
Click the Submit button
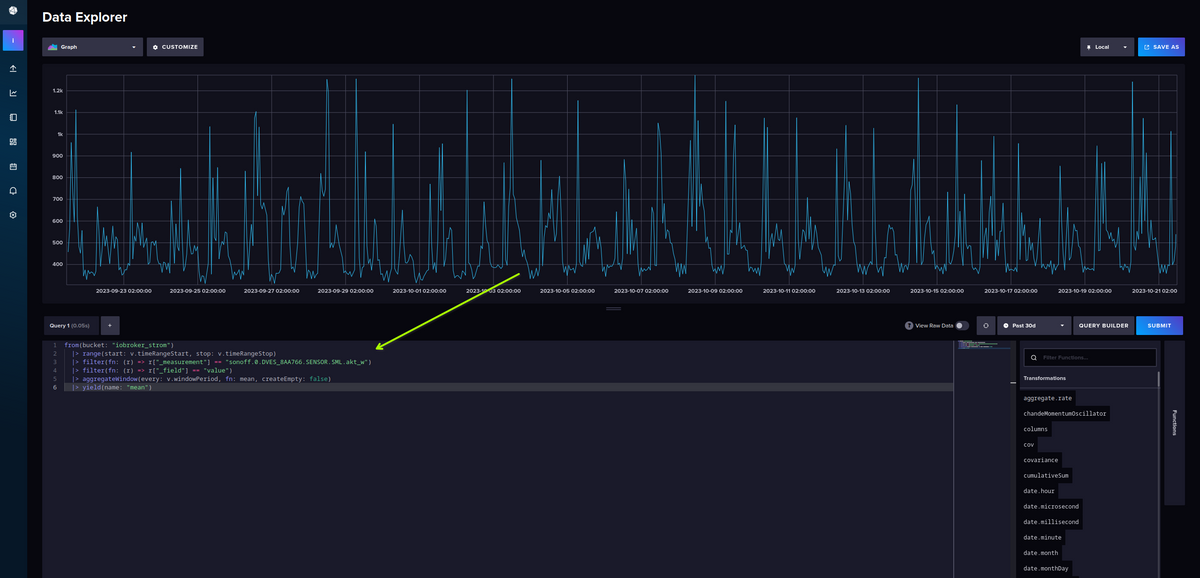pos(1159,325)
